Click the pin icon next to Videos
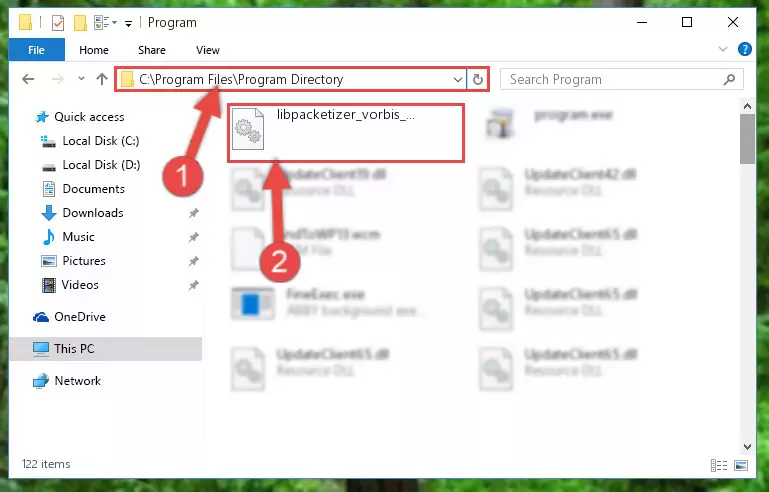The height and width of the screenshot is (492, 769). point(194,285)
